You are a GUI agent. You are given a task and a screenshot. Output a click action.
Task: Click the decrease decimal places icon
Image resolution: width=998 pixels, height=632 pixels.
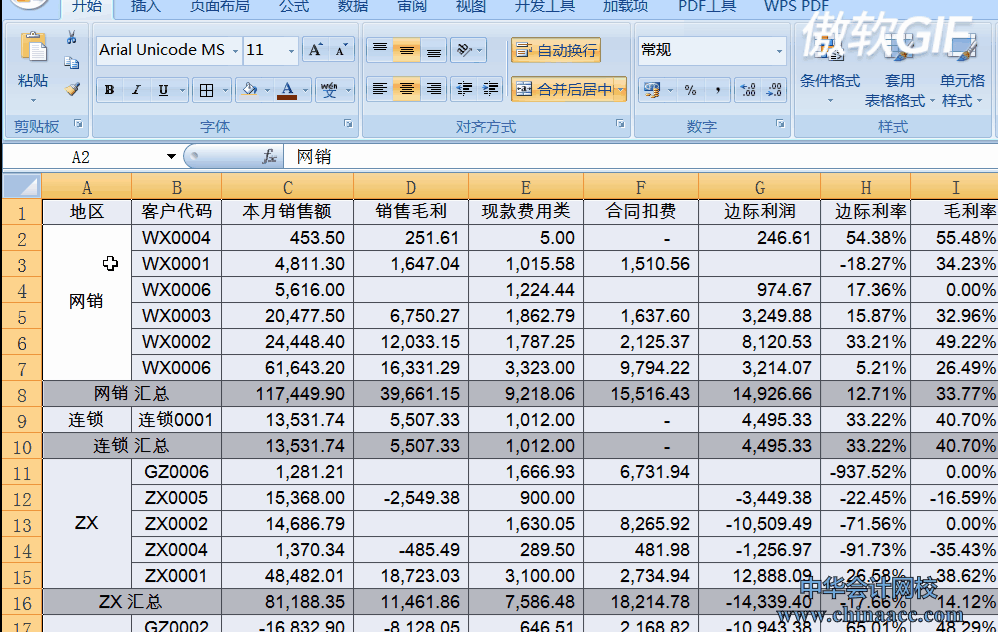coord(774,90)
